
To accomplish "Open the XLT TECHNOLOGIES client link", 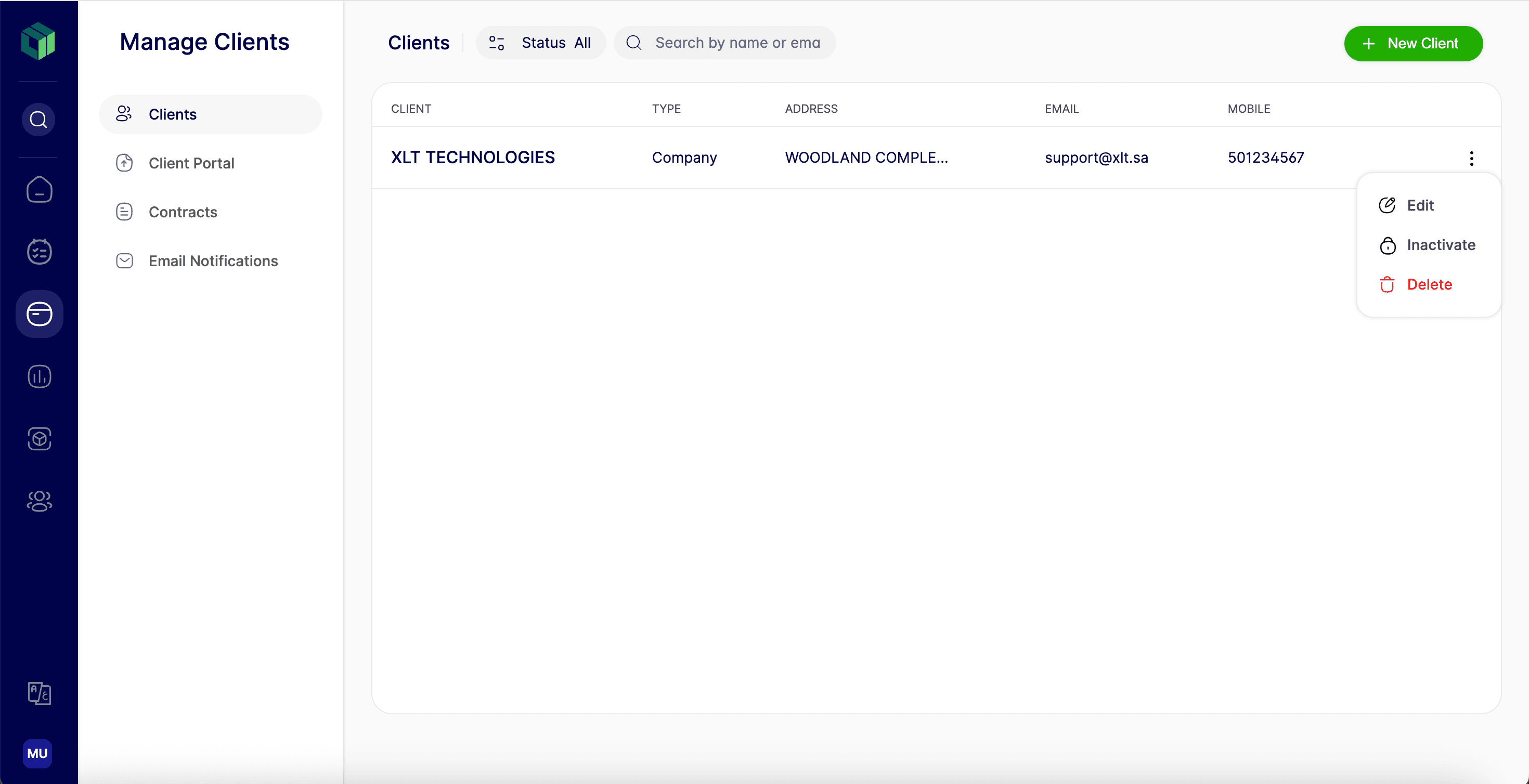I will click(x=472, y=158).
